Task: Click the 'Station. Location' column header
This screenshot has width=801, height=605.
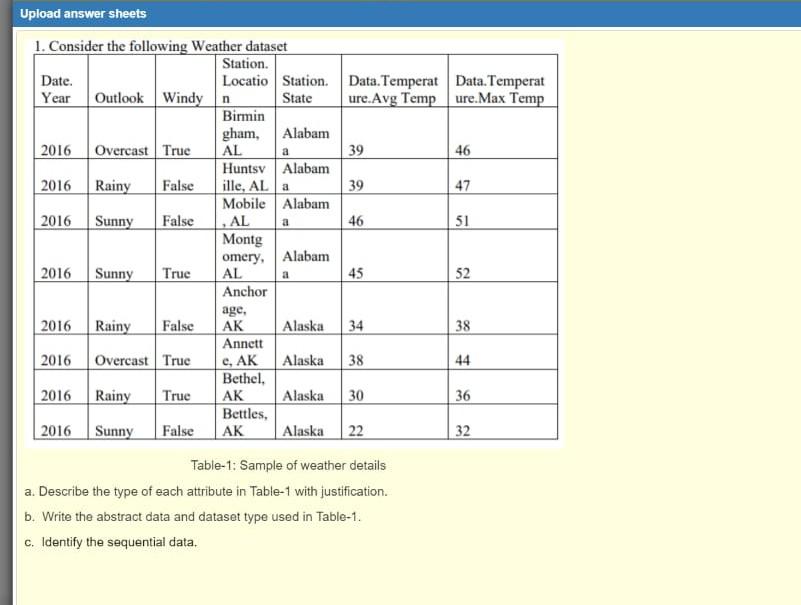Action: [x=245, y=80]
